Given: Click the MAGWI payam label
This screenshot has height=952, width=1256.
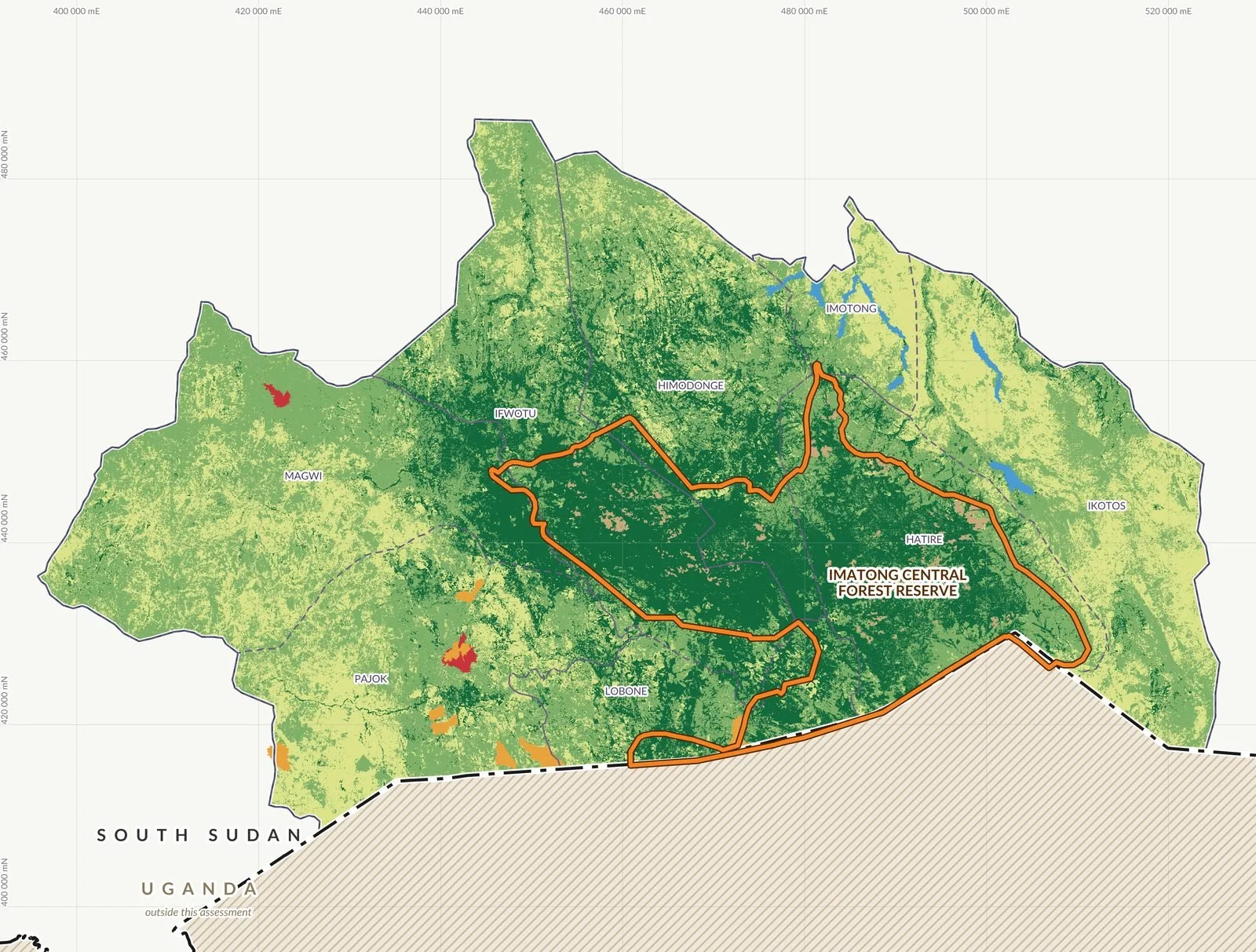Looking at the screenshot, I should pos(303,476).
